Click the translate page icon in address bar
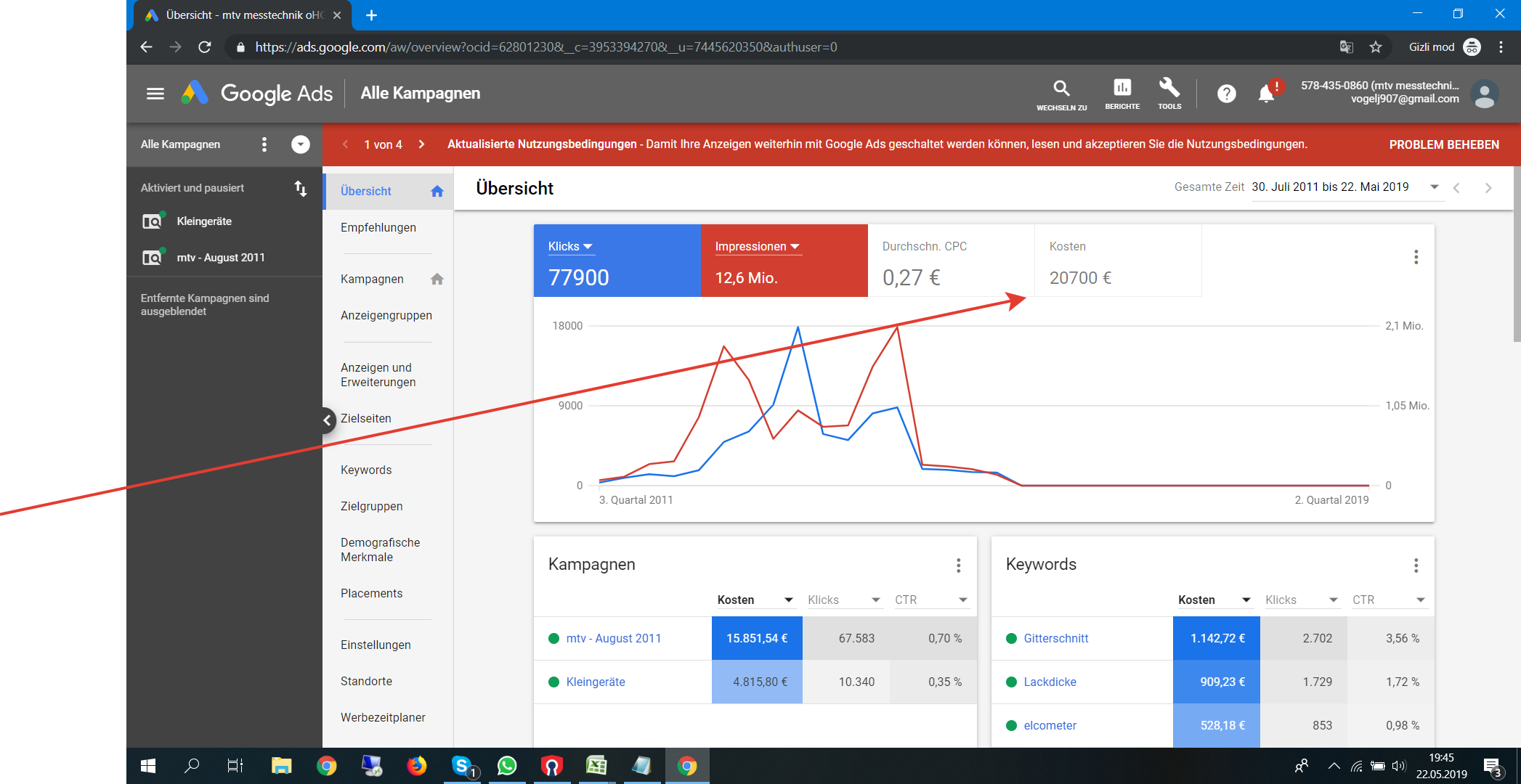 tap(1346, 47)
